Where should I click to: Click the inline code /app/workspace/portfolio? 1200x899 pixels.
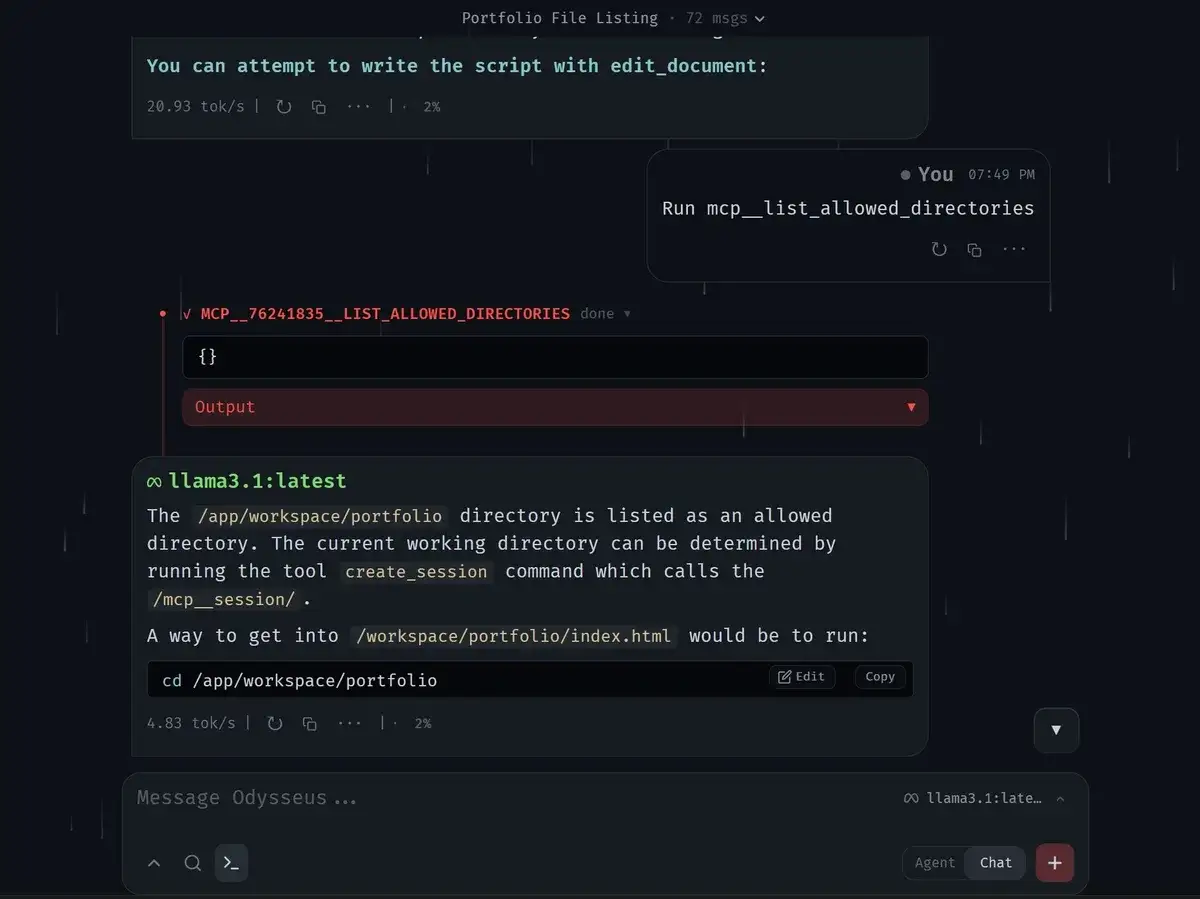(x=320, y=516)
